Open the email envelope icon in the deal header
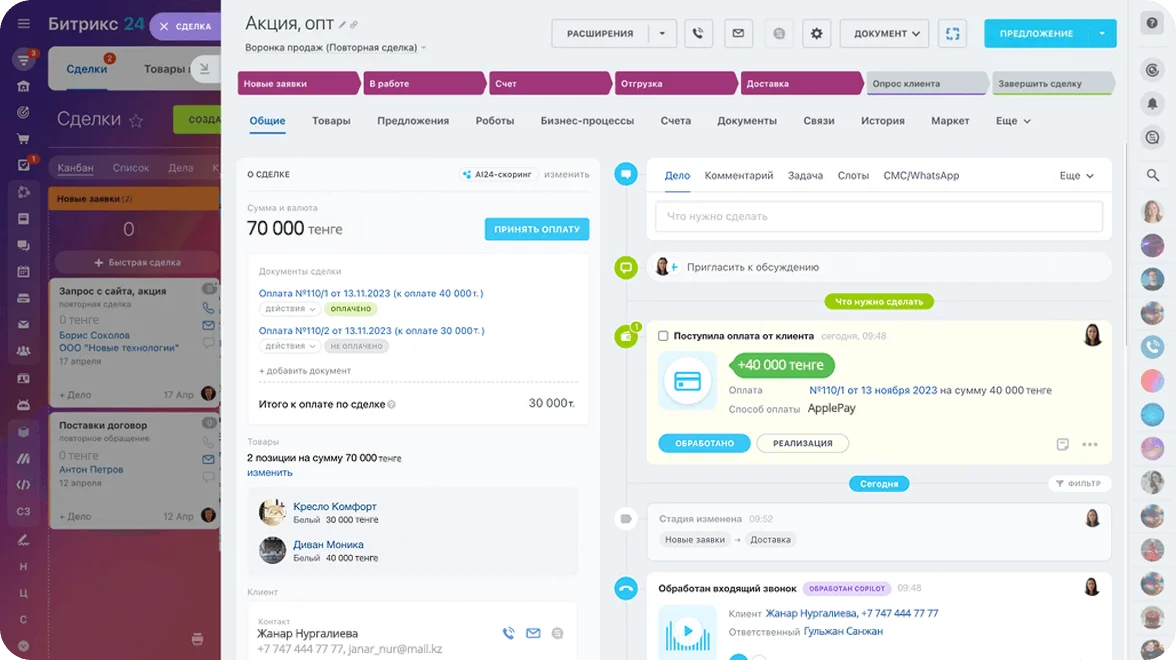1176x660 pixels. click(739, 34)
